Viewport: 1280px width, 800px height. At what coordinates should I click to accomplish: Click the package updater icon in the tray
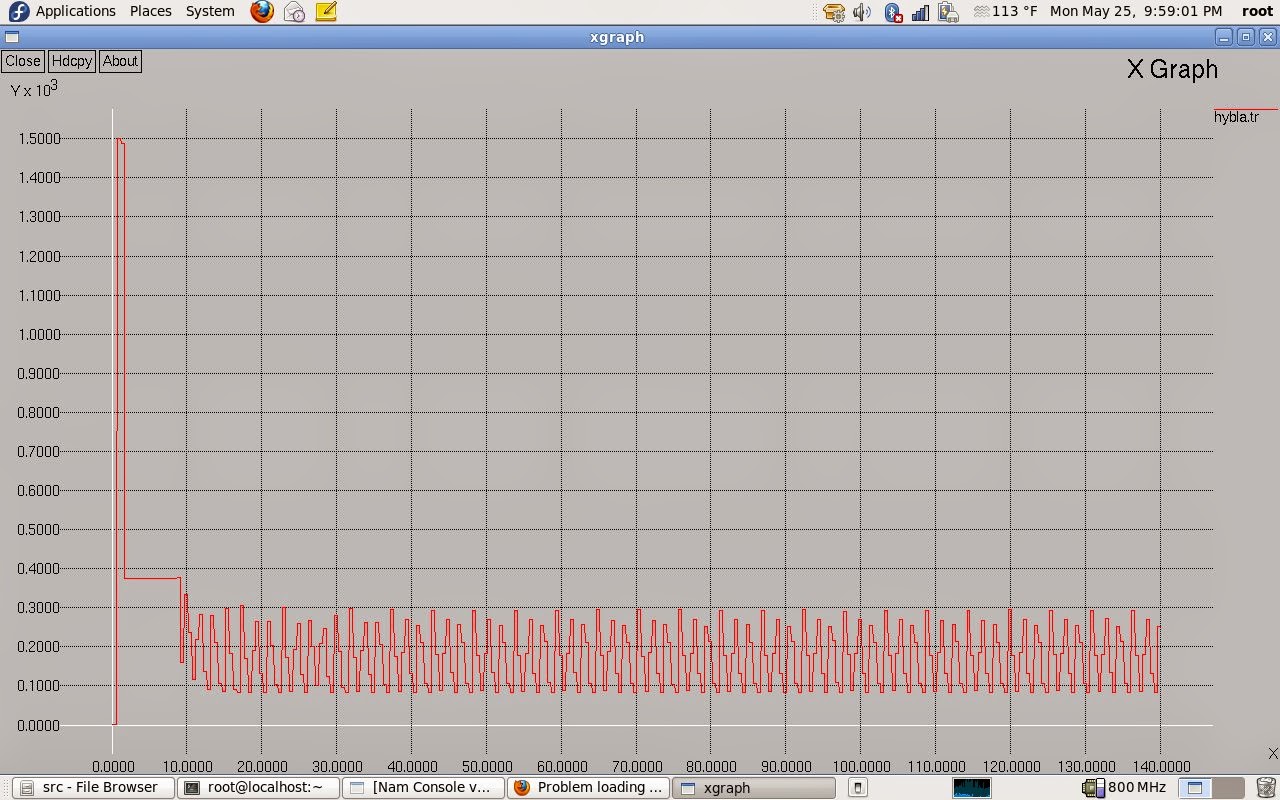pos(833,11)
